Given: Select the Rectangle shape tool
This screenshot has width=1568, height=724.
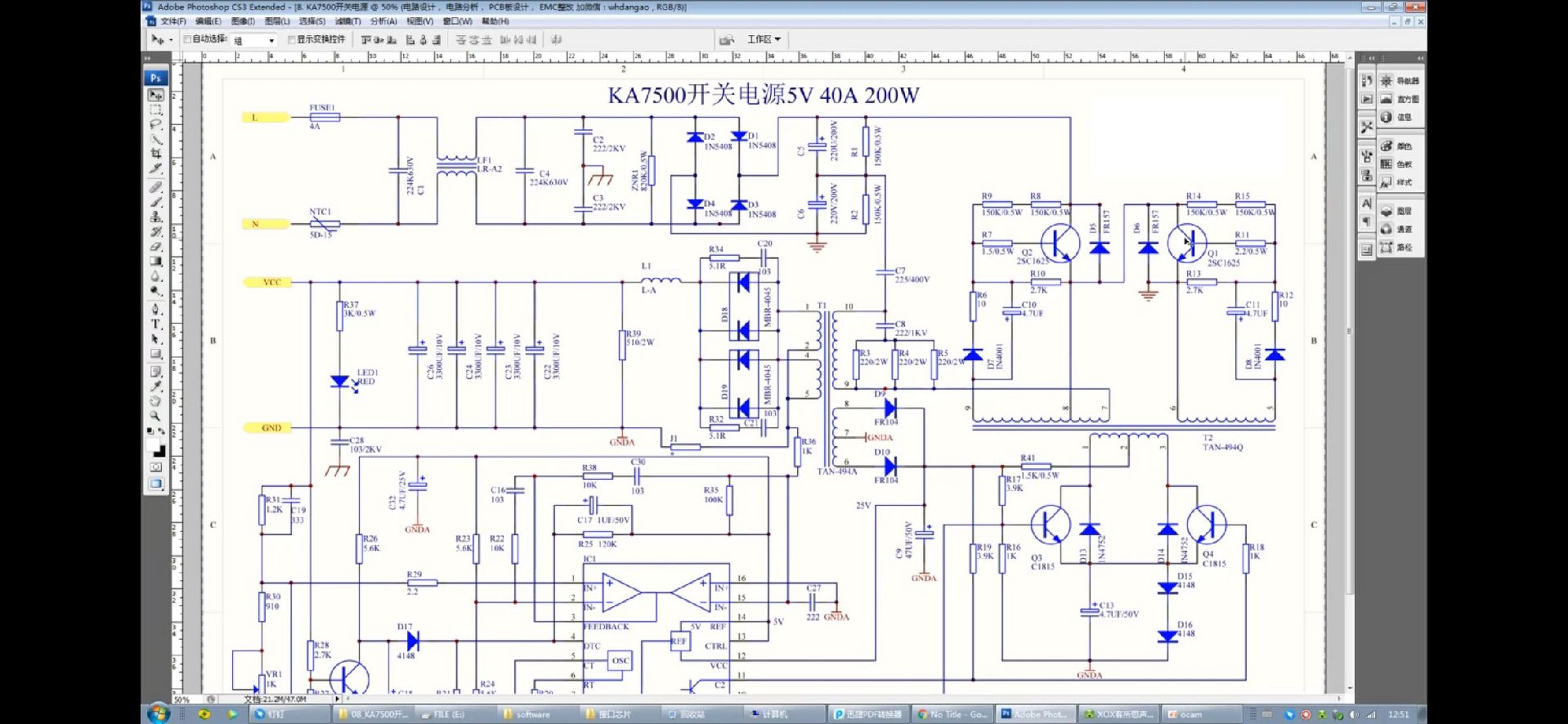Looking at the screenshot, I should [156, 354].
